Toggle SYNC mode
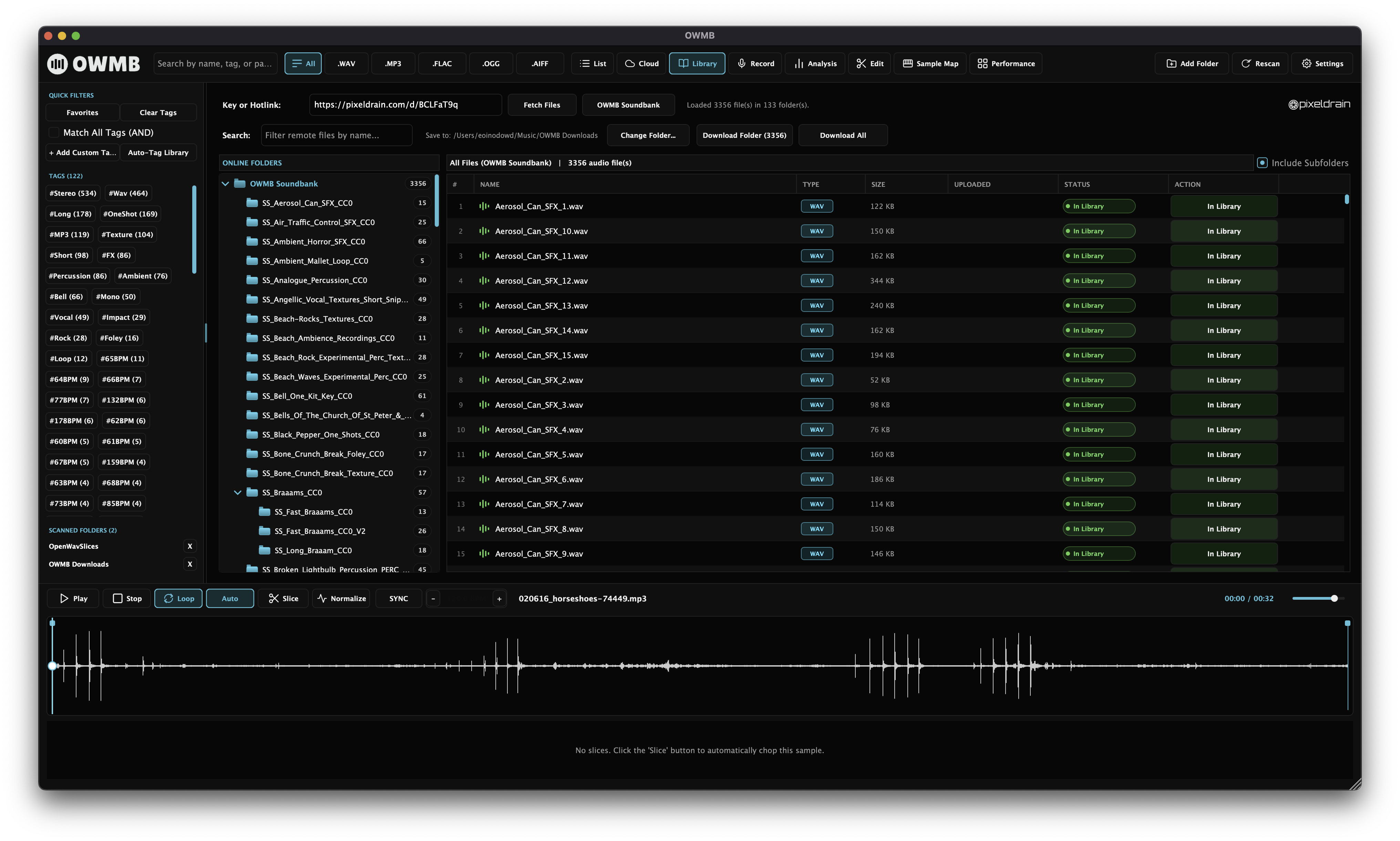Screen dimensions: 1400x841 [399, 598]
